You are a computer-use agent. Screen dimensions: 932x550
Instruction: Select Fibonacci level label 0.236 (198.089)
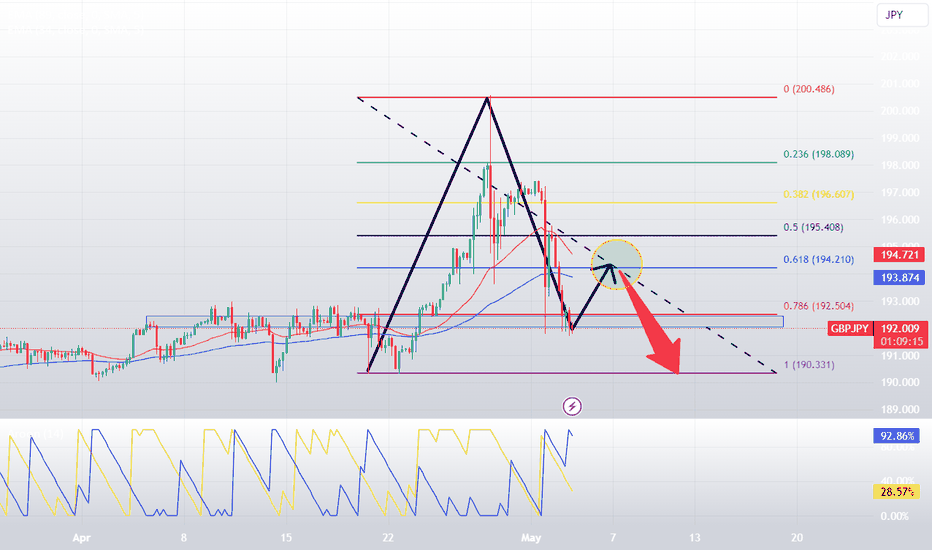[x=818, y=154]
